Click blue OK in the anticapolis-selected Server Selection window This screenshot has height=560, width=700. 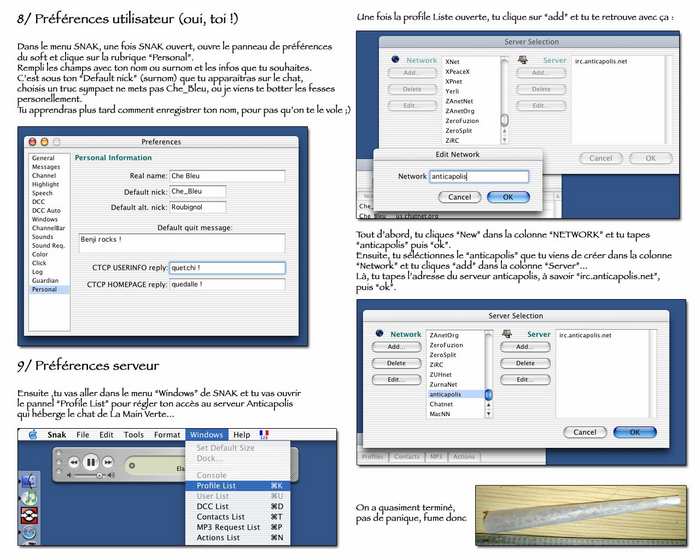tap(635, 432)
